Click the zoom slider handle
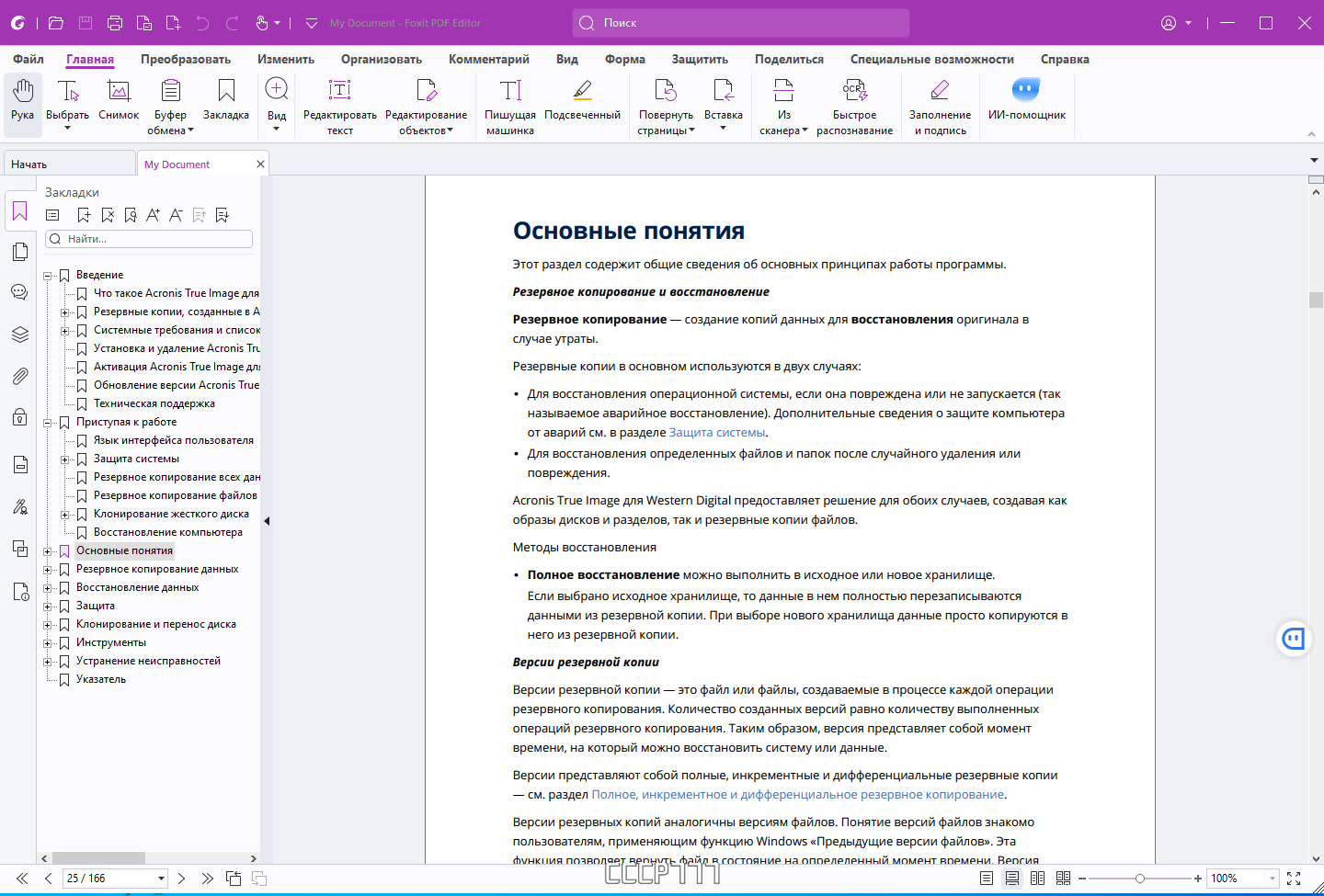 point(1140,879)
